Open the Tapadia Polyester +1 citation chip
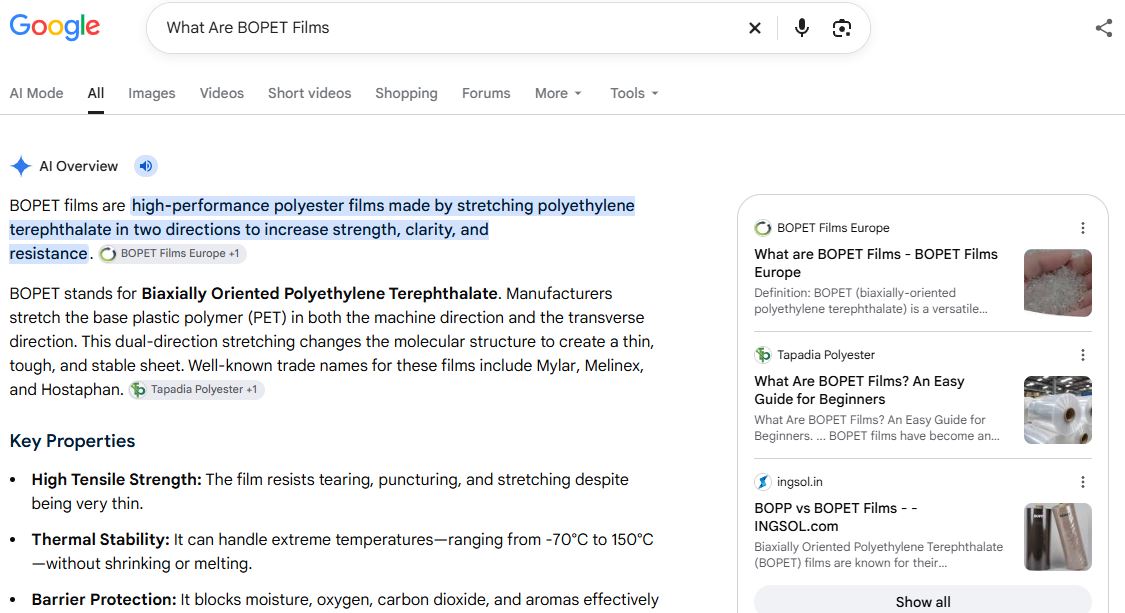Image resolution: width=1125 pixels, height=613 pixels. 197,390
